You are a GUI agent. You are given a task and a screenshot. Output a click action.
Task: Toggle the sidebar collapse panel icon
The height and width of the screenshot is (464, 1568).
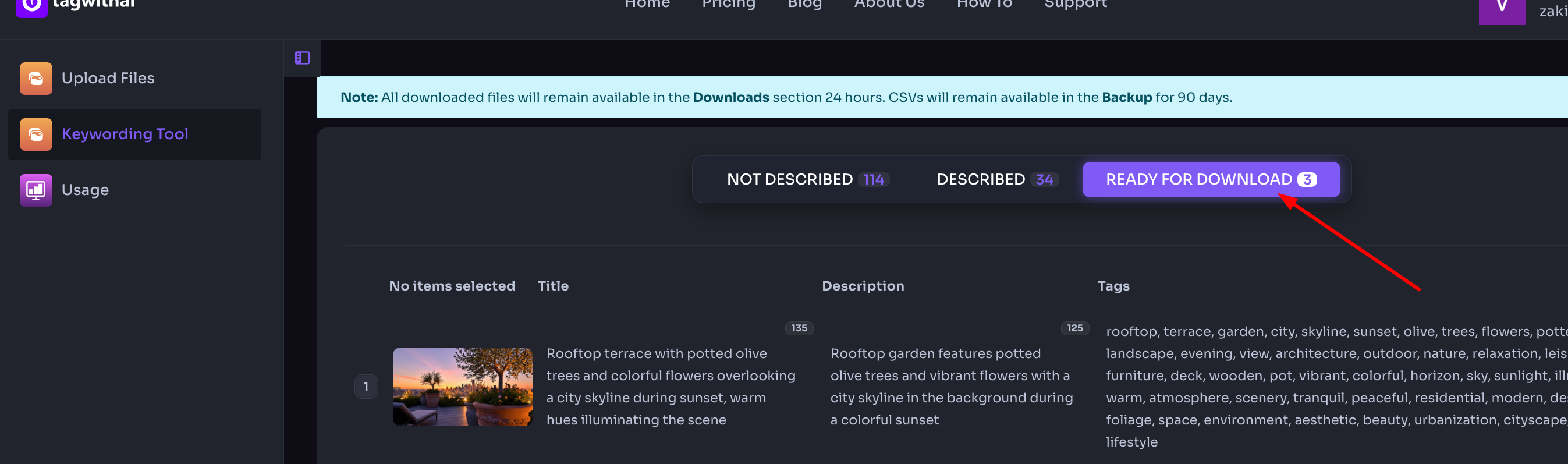303,58
